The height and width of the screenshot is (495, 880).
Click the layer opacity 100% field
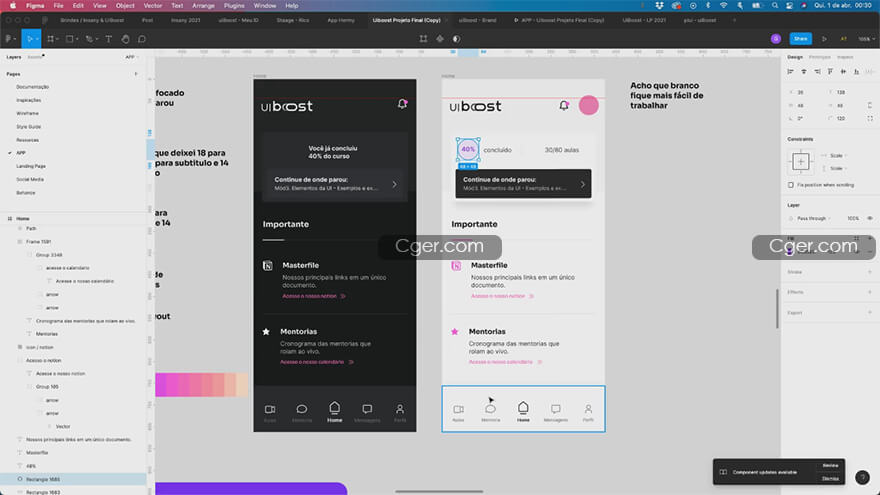pos(853,218)
